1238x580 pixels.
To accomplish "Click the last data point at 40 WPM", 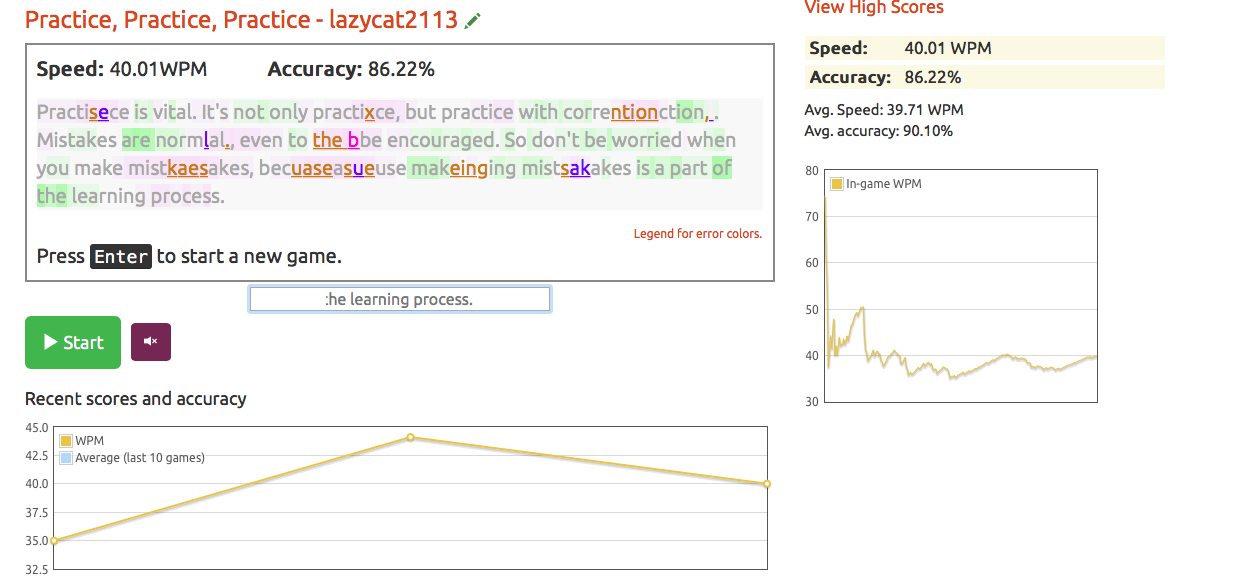I will 766,484.
